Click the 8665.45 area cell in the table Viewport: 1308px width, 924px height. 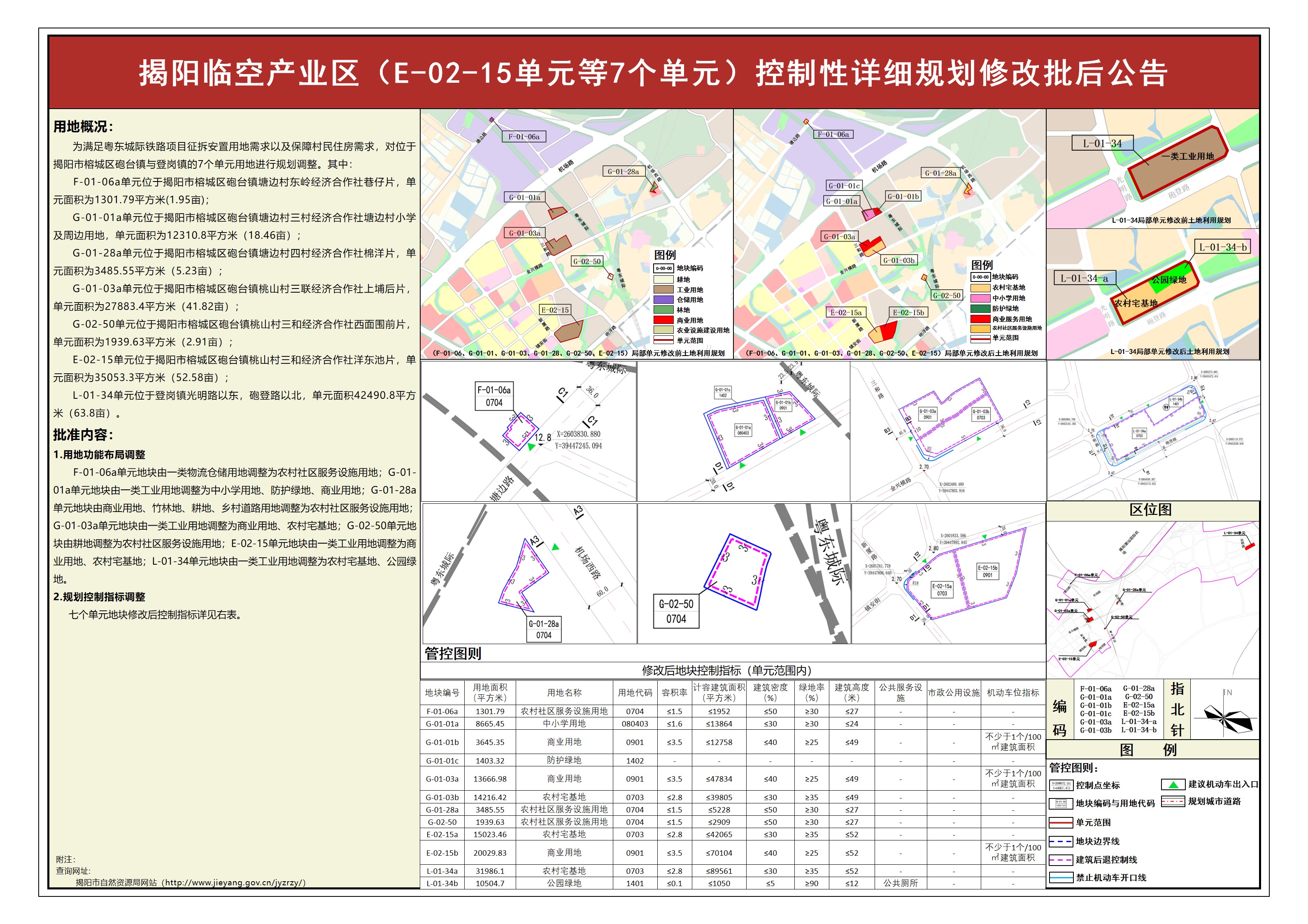click(x=490, y=724)
